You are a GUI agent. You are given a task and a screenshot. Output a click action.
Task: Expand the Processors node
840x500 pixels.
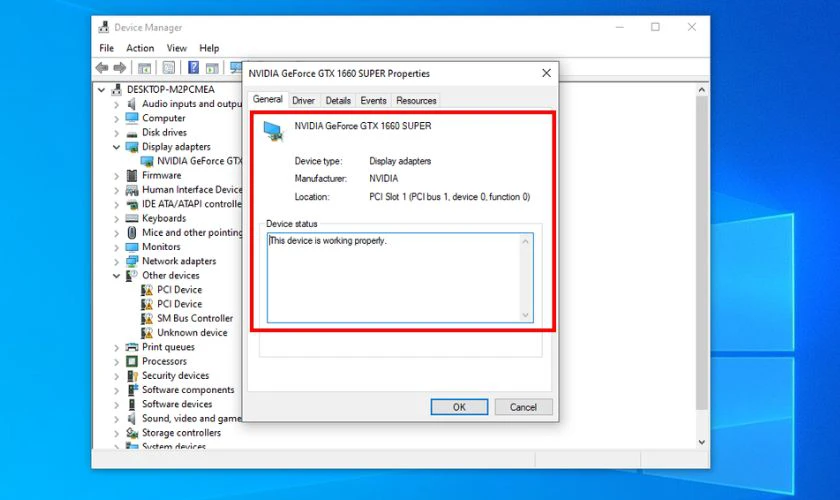click(x=117, y=362)
